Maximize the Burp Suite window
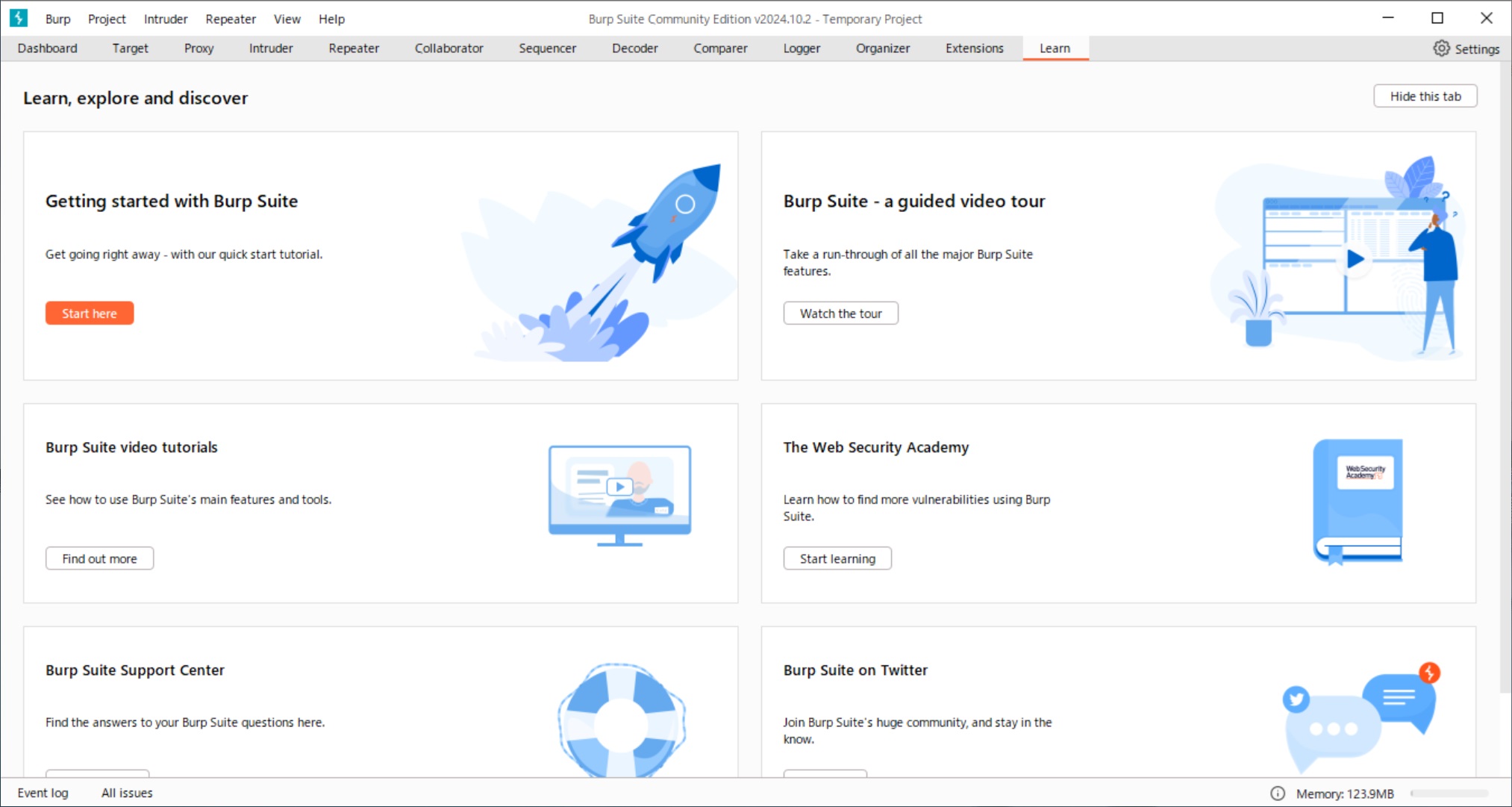Screen dimensions: 1512x807 1437,18
